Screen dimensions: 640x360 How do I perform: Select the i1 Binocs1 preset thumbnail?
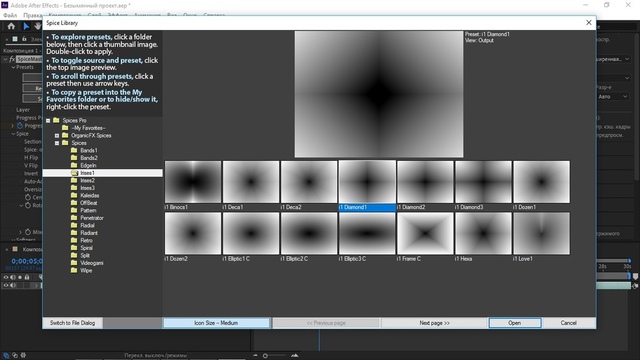tap(193, 182)
